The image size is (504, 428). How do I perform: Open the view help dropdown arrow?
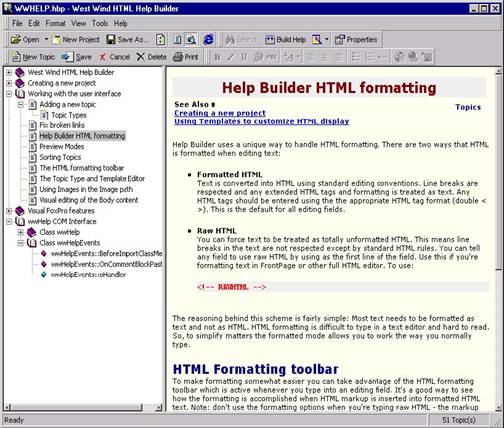327,40
